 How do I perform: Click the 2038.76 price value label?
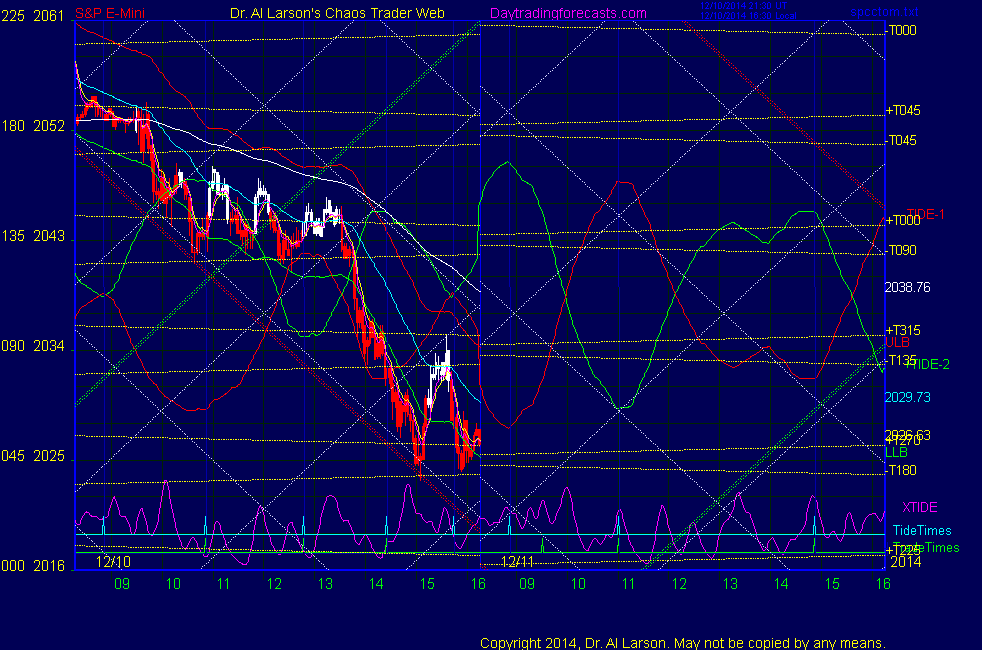point(908,286)
